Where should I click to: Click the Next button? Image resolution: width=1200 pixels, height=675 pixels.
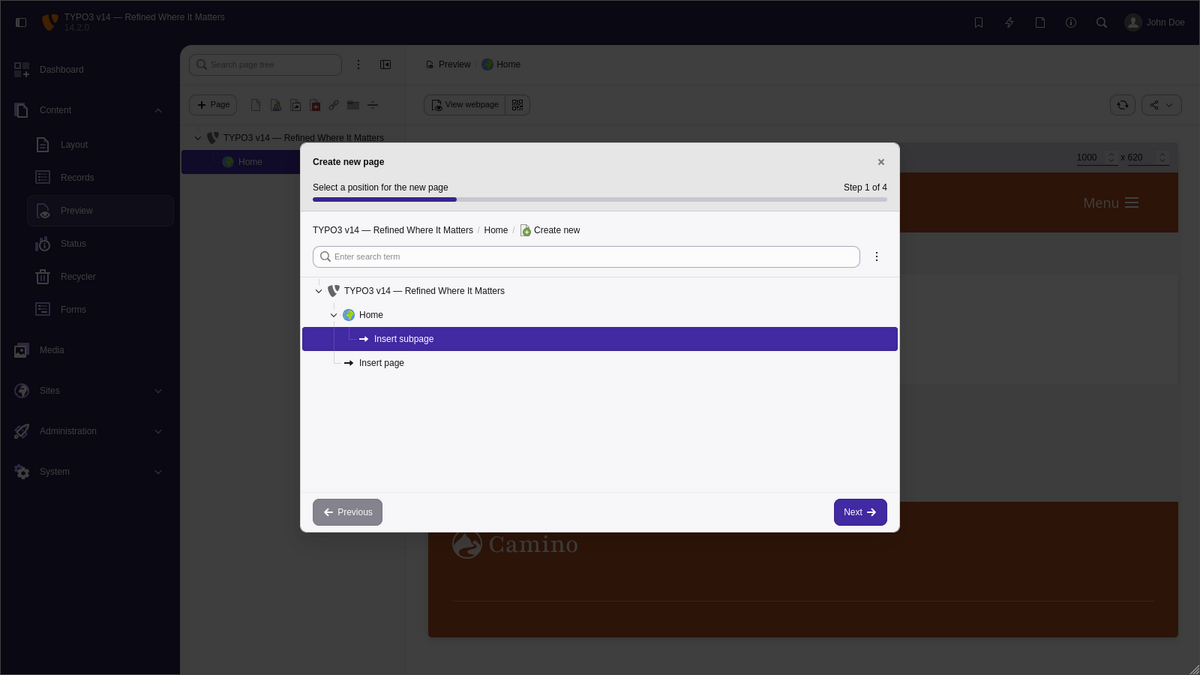point(860,512)
